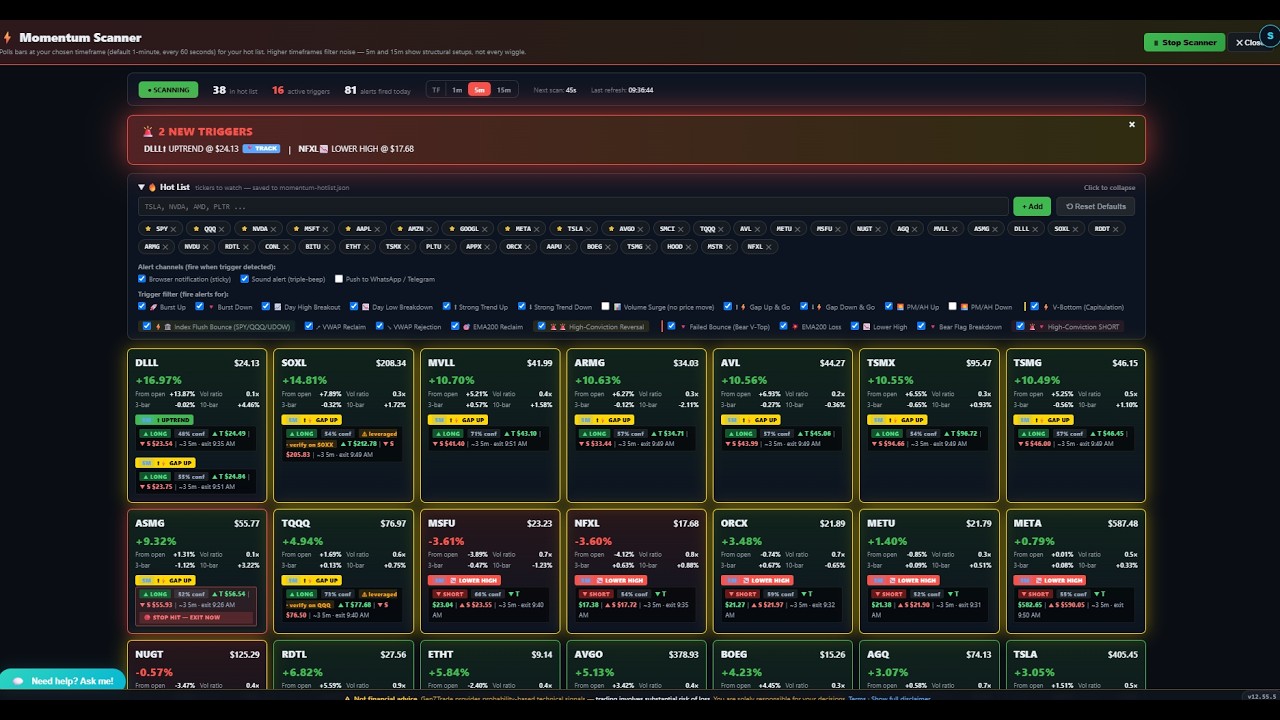Image resolution: width=1280 pixels, height=720 pixels.
Task: Open the Need help chat bubble
Action: 62,680
